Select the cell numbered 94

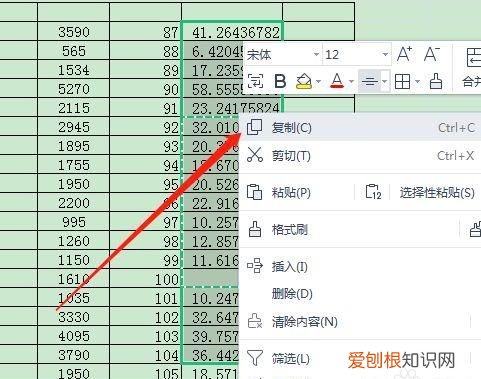(145, 165)
